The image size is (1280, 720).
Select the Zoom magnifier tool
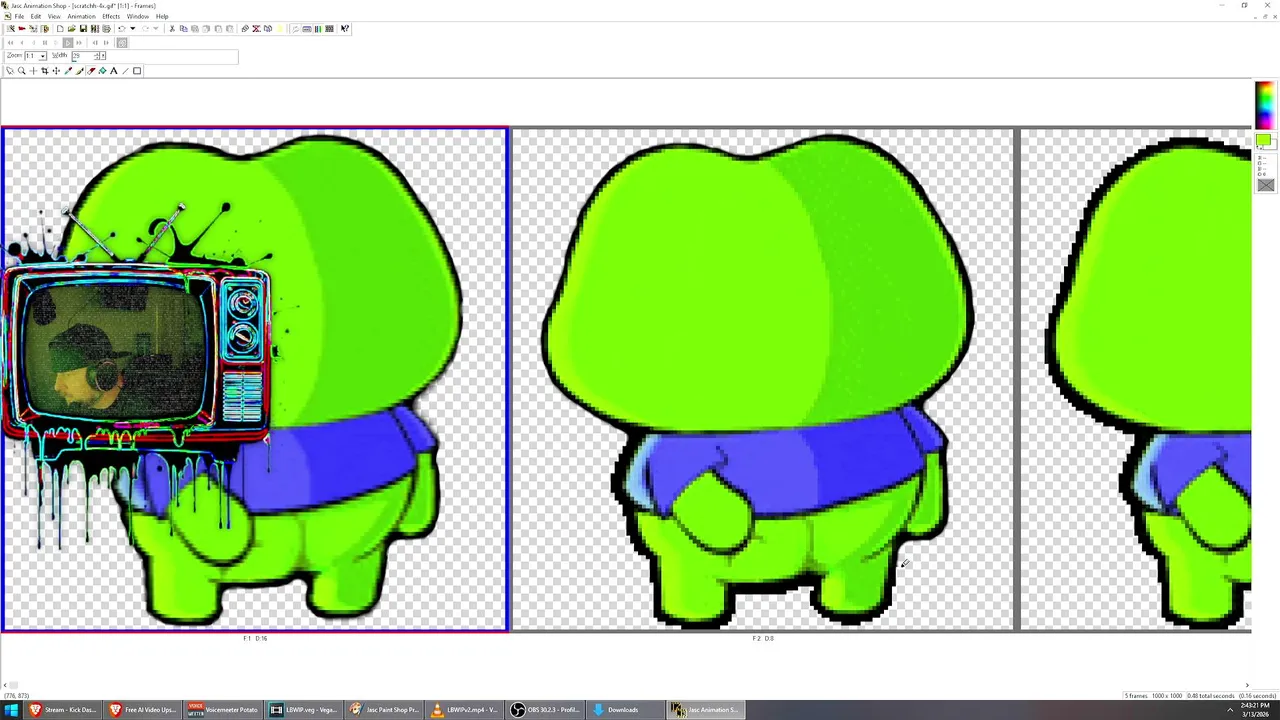tap(21, 71)
